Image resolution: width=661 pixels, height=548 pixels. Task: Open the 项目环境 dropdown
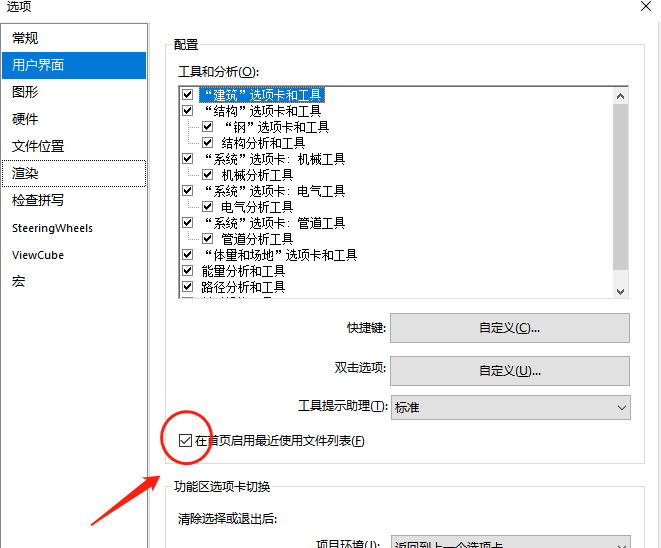pos(511,543)
